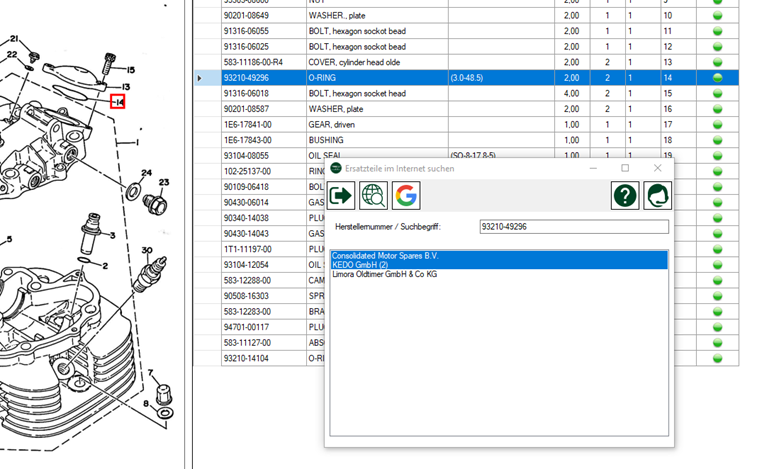Select Consolidated Motor Spares B.V. entry
The image size is (757, 469).
(385, 256)
